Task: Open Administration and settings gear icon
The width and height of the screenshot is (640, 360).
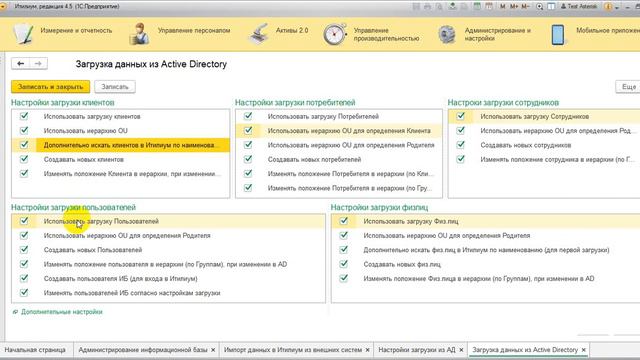Action: 447,34
